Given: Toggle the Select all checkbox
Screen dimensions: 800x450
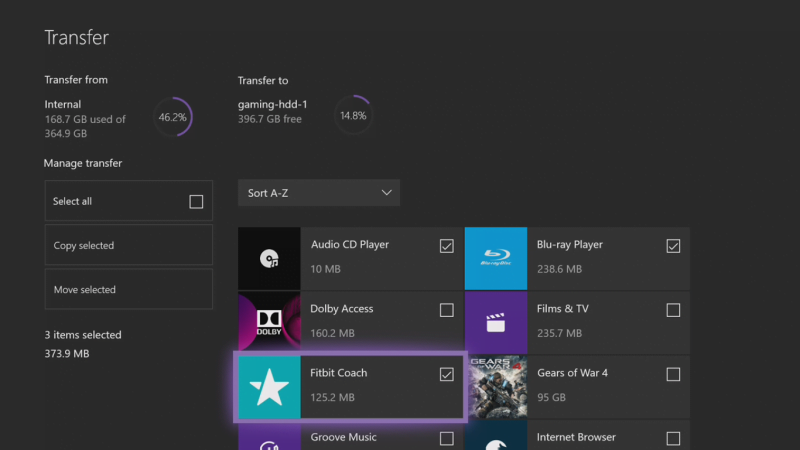Looking at the screenshot, I should tap(196, 202).
